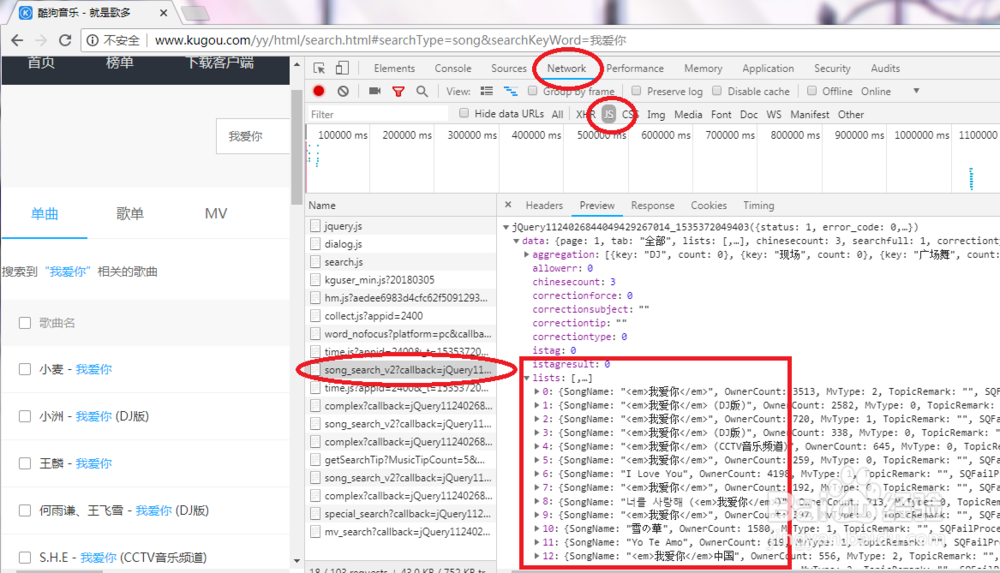Viewport: 1000px width, 573px height.
Task: Click the browser forward arrow
Action: 41,40
